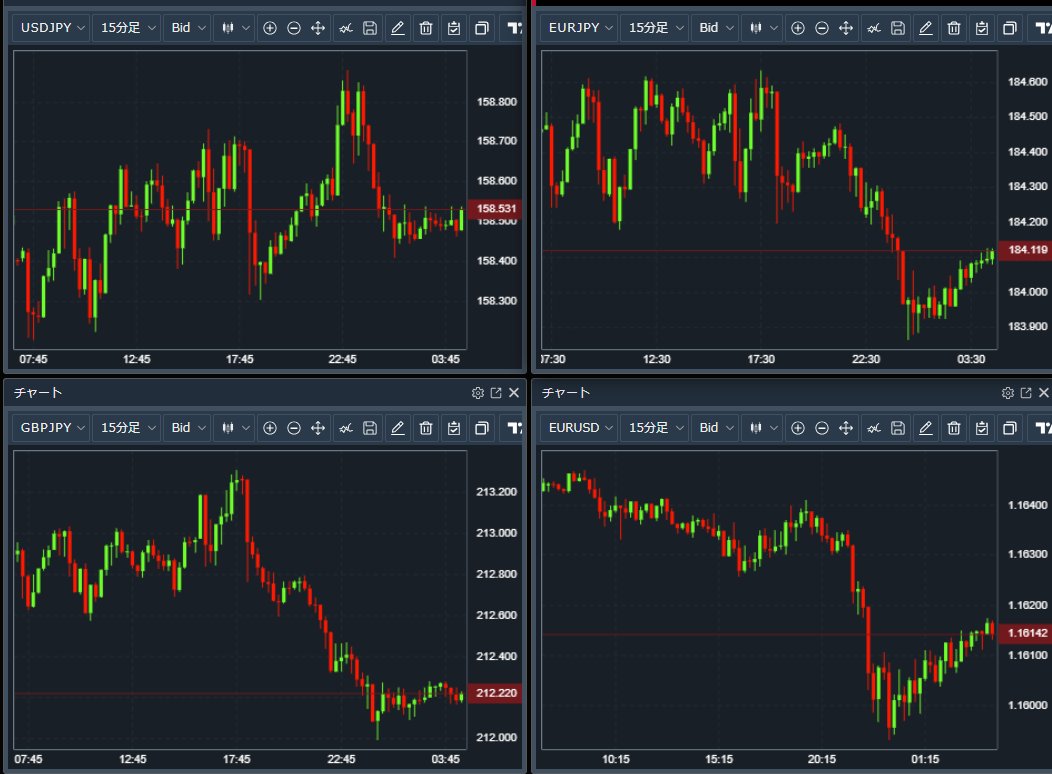Click the trash icon on EURJPY toolbar
Screen dimensions: 1052x774
point(954,28)
